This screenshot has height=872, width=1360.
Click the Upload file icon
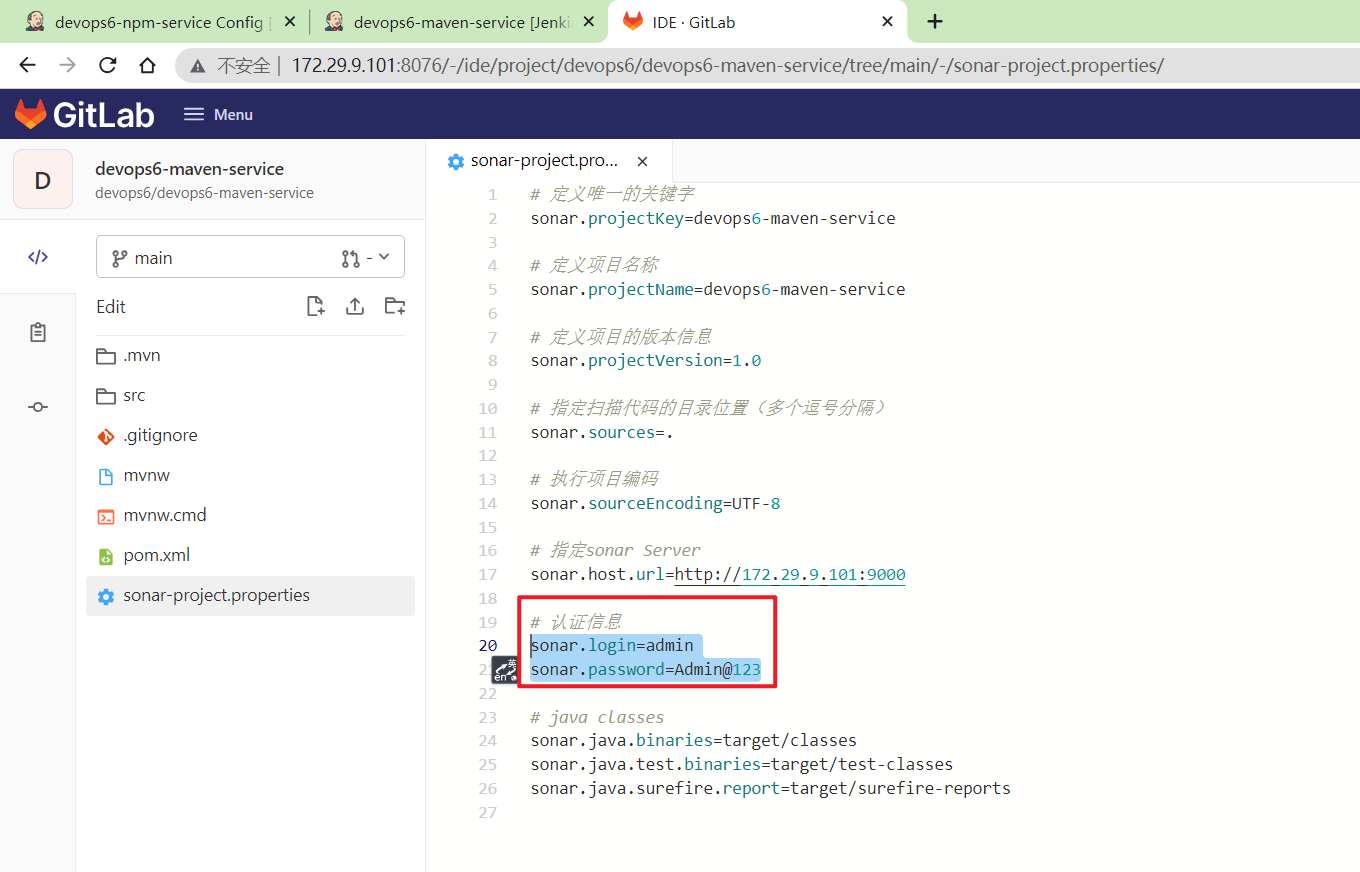pyautogui.click(x=355, y=306)
